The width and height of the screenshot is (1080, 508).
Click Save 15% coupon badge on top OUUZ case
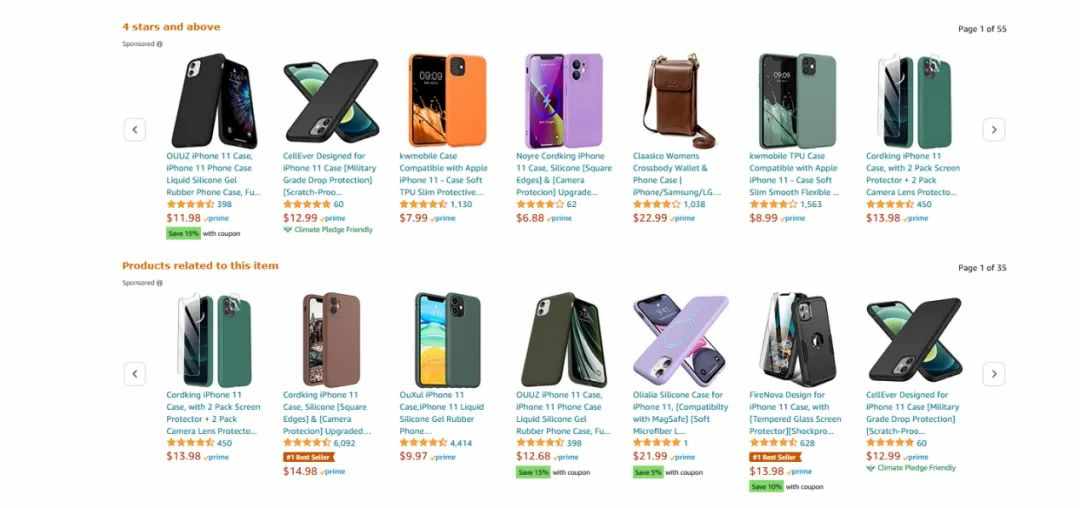(183, 233)
